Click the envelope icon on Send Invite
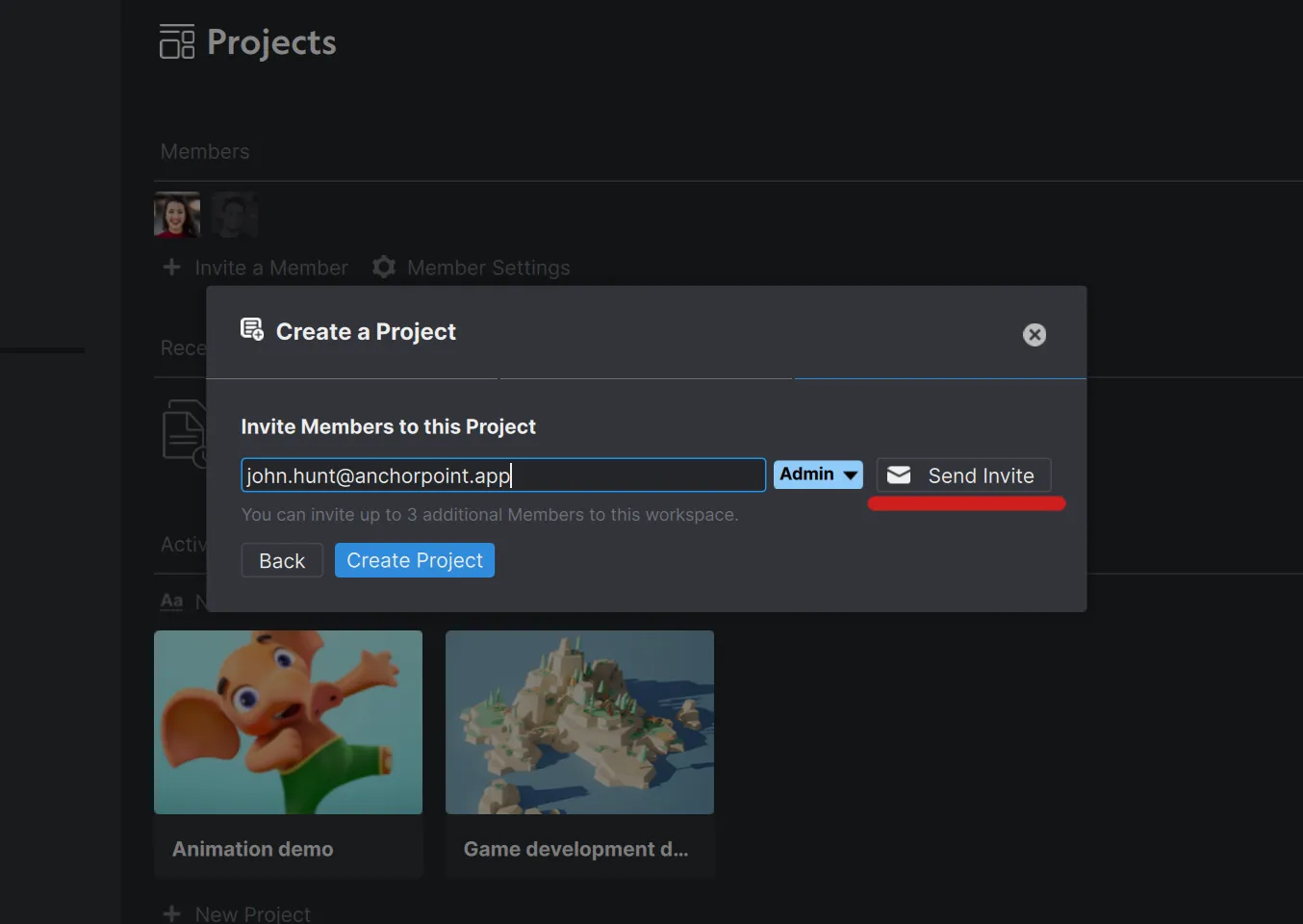This screenshot has height=924, width=1303. coord(898,475)
